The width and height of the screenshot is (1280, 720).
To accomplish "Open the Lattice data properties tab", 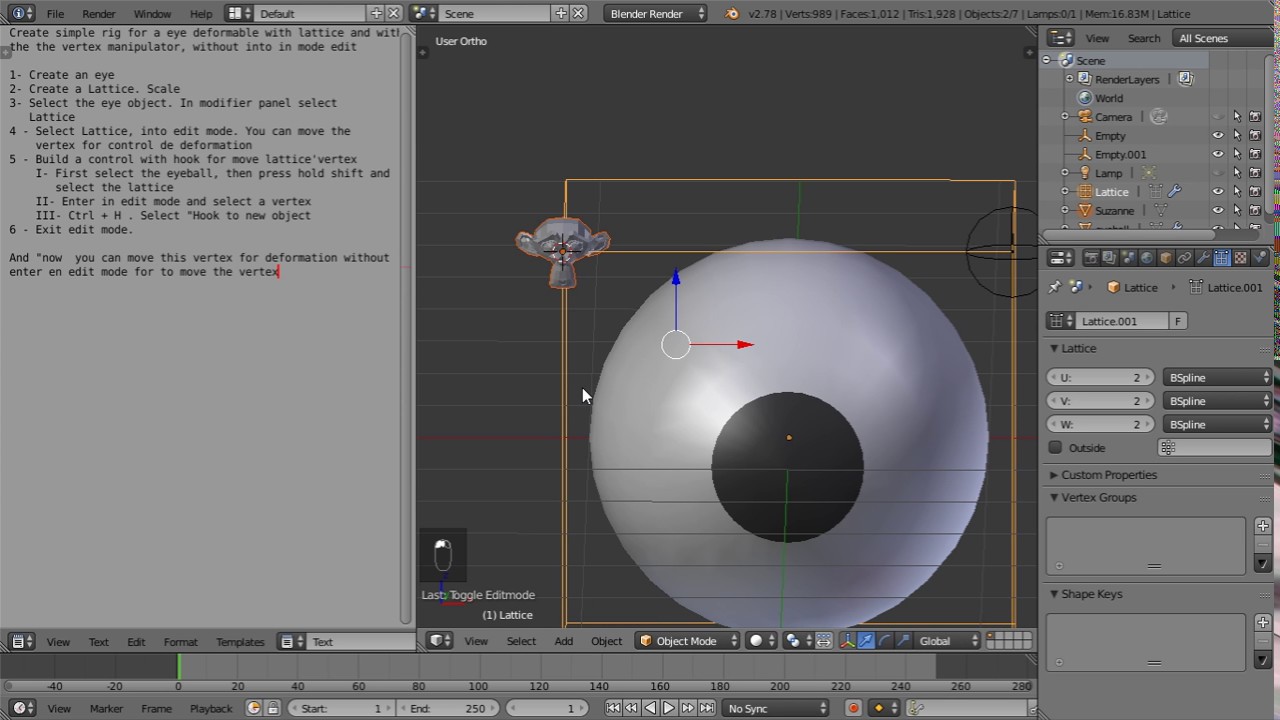I will click(x=1222, y=258).
